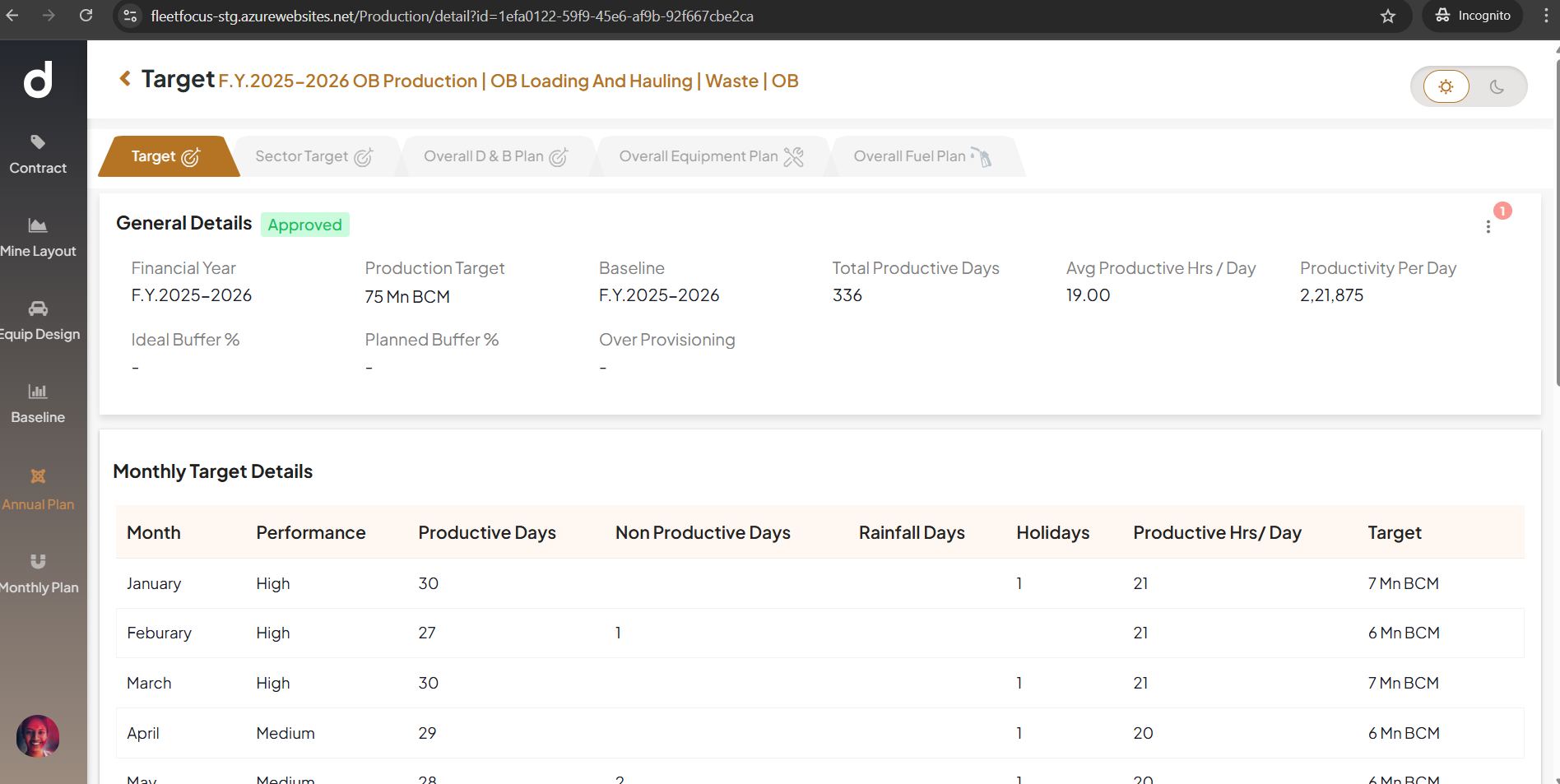Click the Monthly Target Details heading

click(213, 471)
